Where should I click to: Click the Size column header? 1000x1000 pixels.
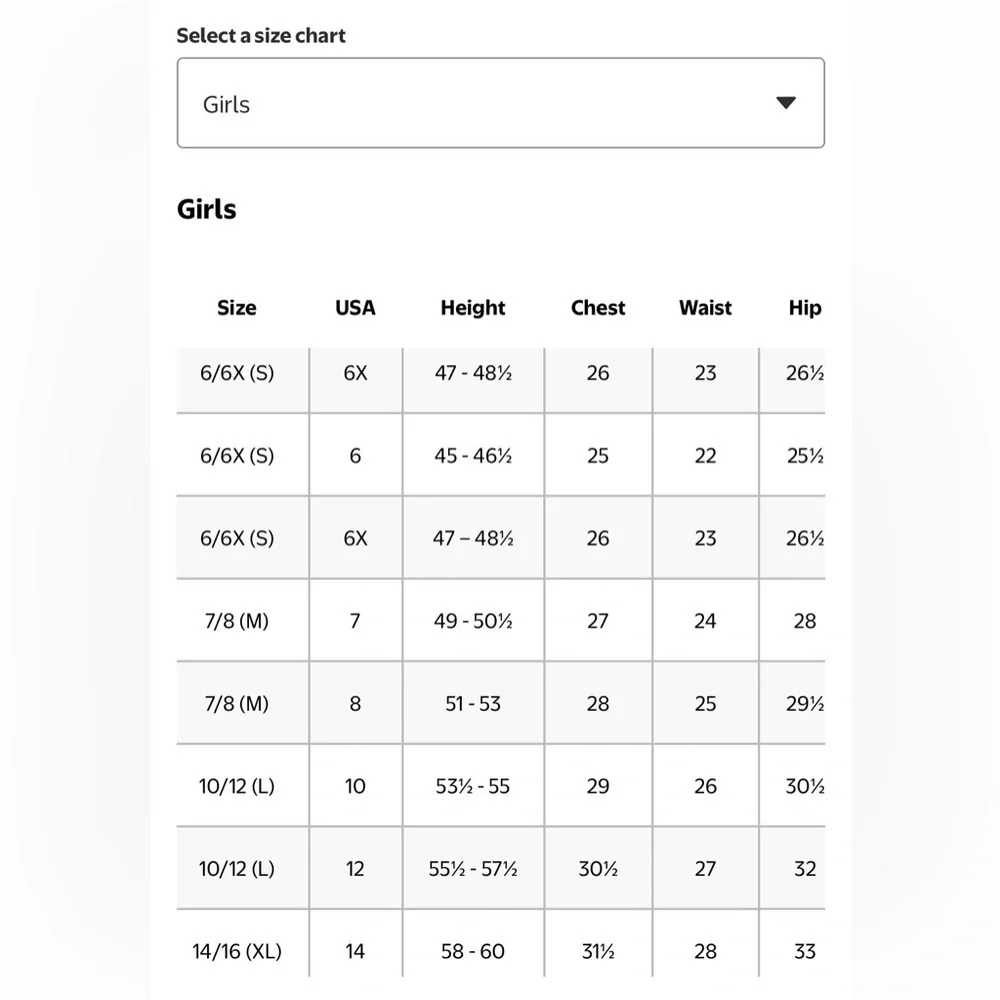[x=237, y=308]
